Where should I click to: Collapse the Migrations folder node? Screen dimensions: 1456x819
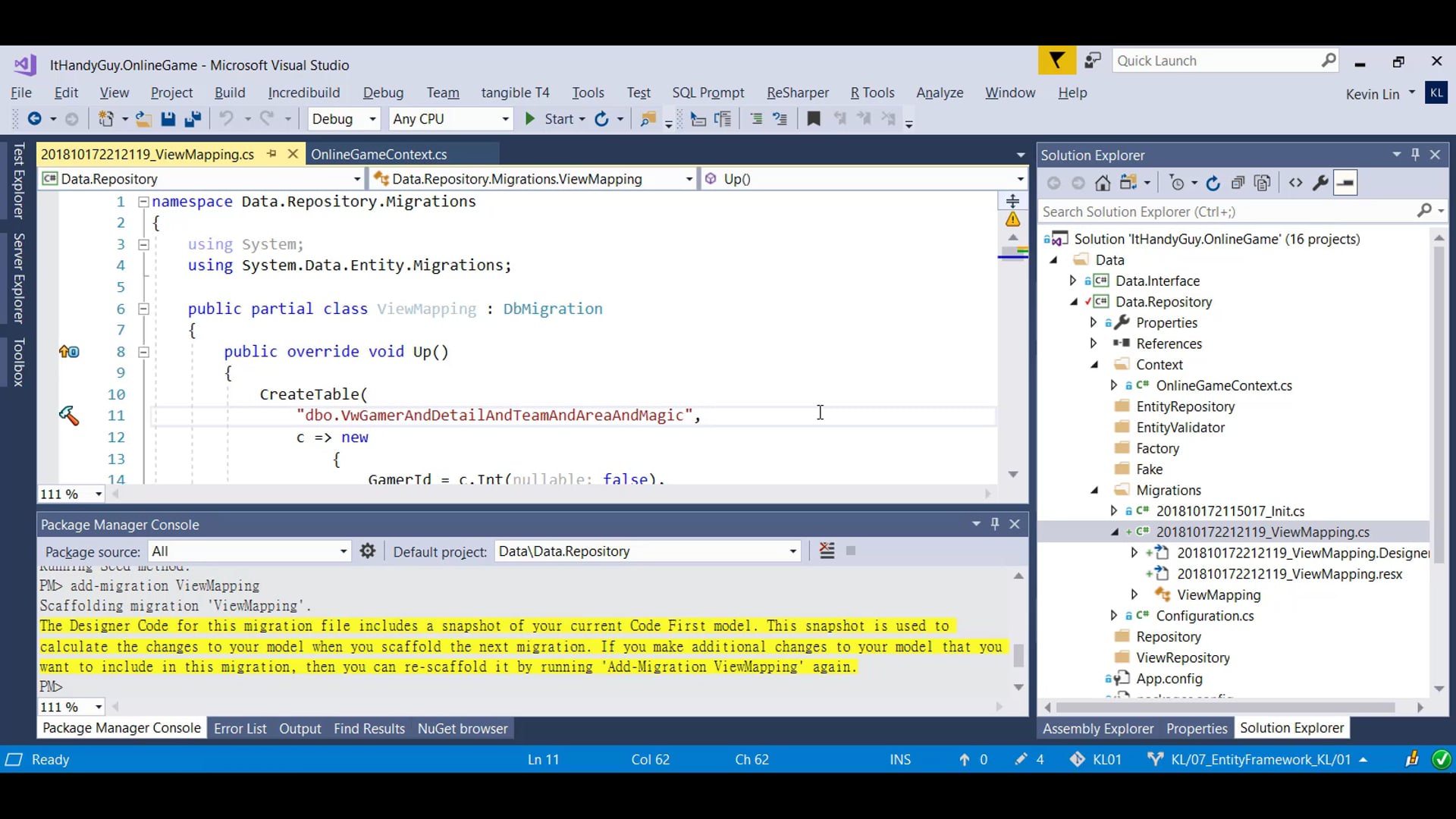pos(1094,491)
